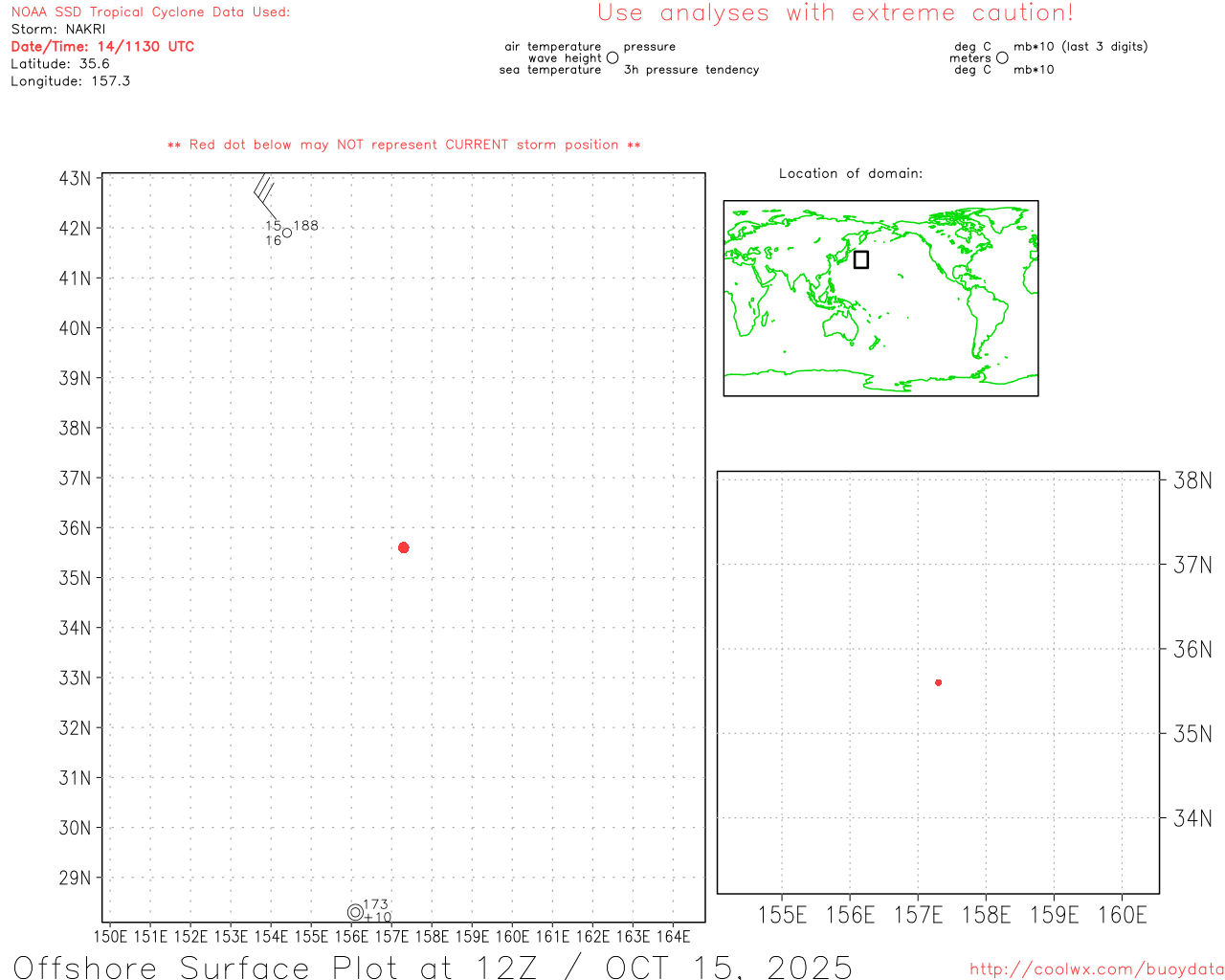Click the 'Latitude: 35.6' text
This screenshot has height=980, width=1225.
coord(60,64)
